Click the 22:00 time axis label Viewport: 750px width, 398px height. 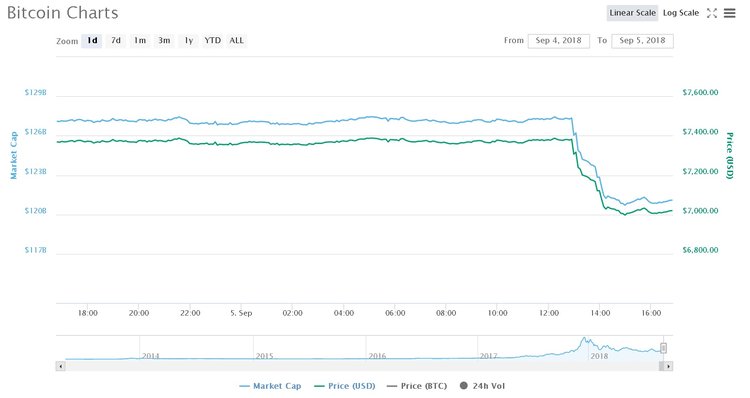pyautogui.click(x=190, y=313)
